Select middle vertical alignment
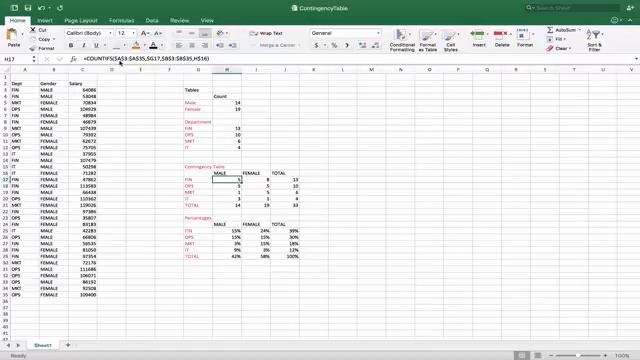640x360 pixels. [x=192, y=33]
